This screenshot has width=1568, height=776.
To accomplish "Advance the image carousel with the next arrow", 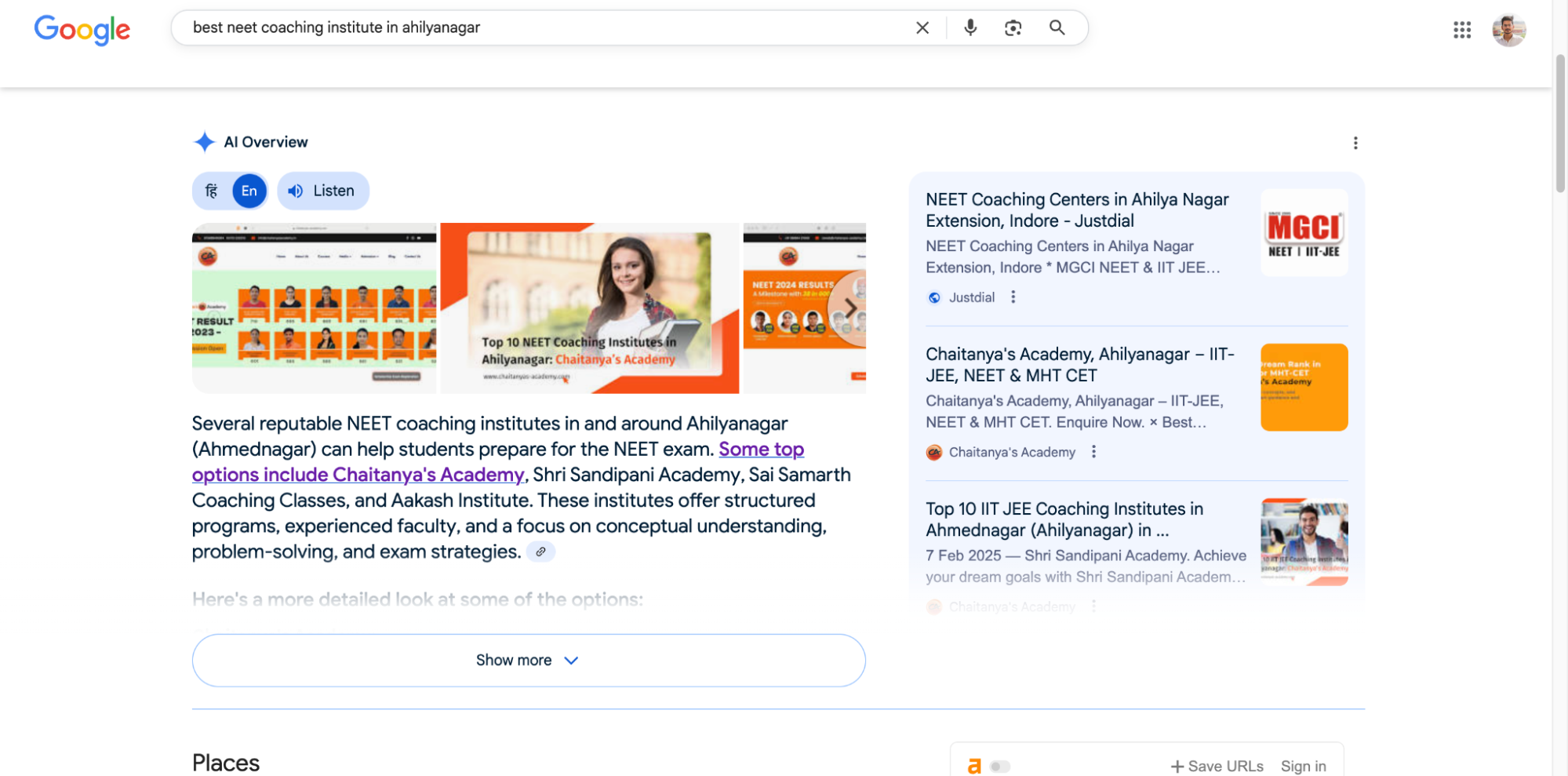I will pyautogui.click(x=850, y=308).
